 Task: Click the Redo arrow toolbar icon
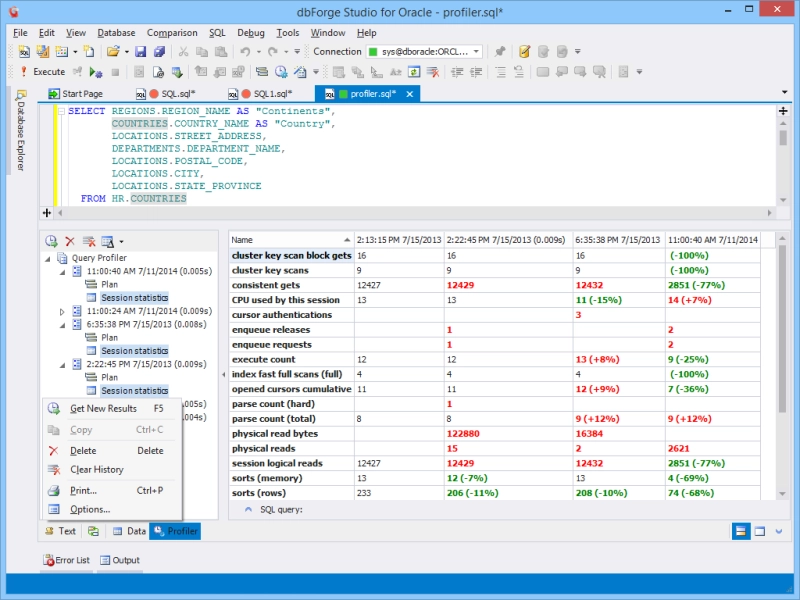point(273,52)
